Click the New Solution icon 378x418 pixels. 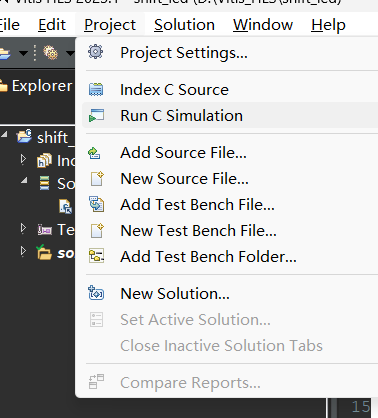click(x=96, y=293)
